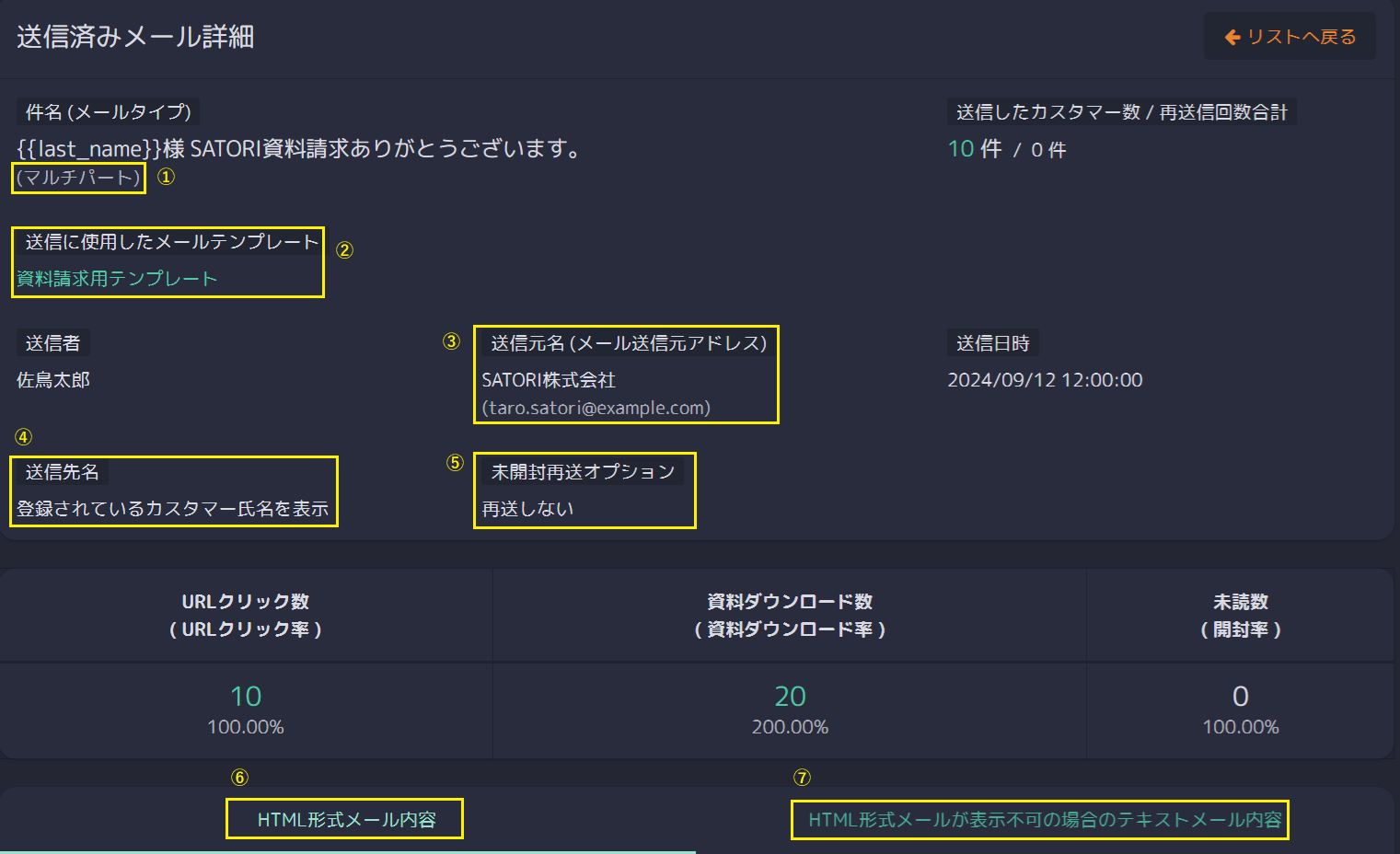Return to list via リストへ戻る text
1400x854 pixels.
point(1301,37)
